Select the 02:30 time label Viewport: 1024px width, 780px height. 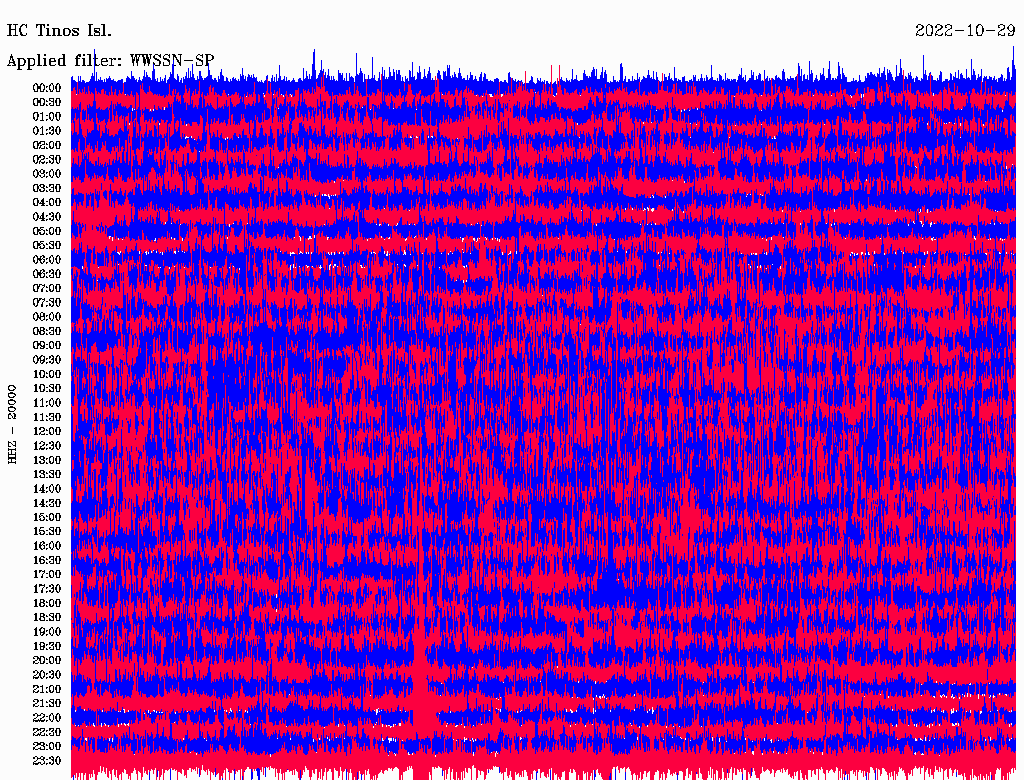coord(47,160)
